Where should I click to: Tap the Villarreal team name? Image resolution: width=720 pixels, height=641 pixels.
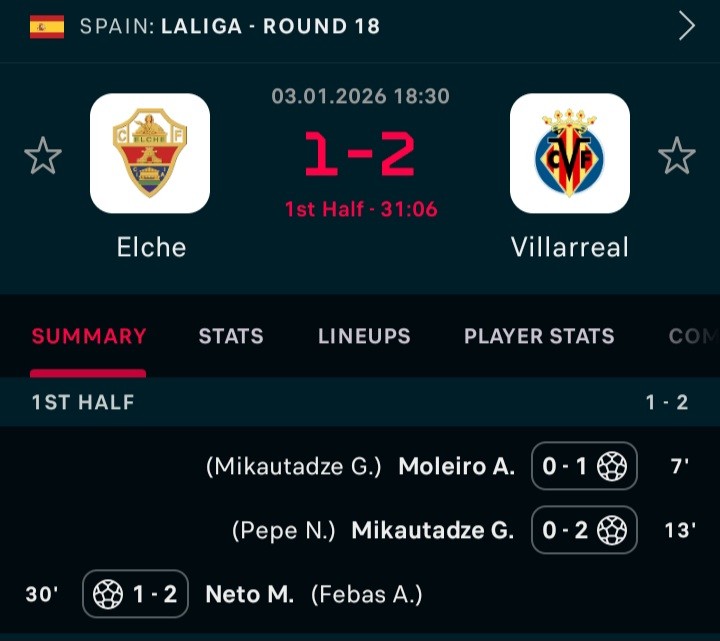click(x=570, y=247)
